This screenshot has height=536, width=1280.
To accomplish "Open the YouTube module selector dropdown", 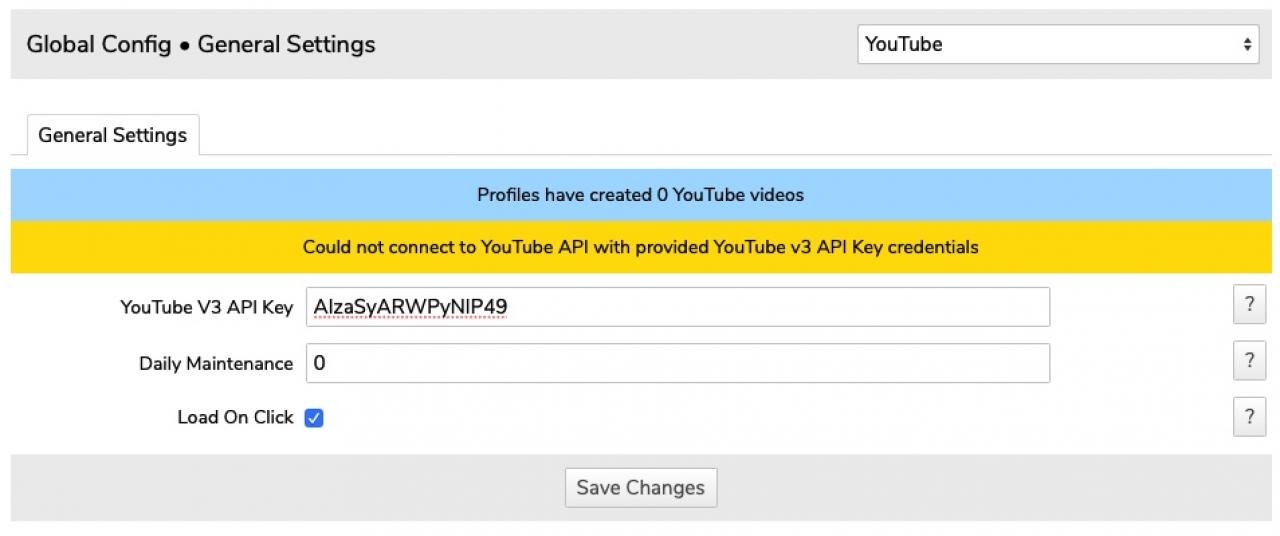I will 1057,44.
